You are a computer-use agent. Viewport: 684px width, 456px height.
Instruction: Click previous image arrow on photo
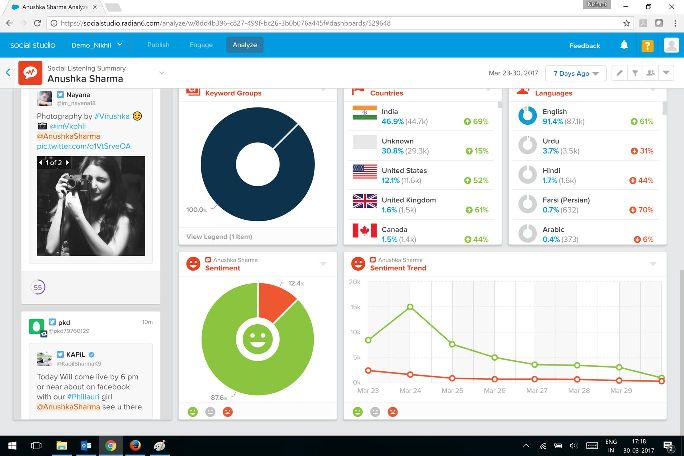(x=41, y=162)
